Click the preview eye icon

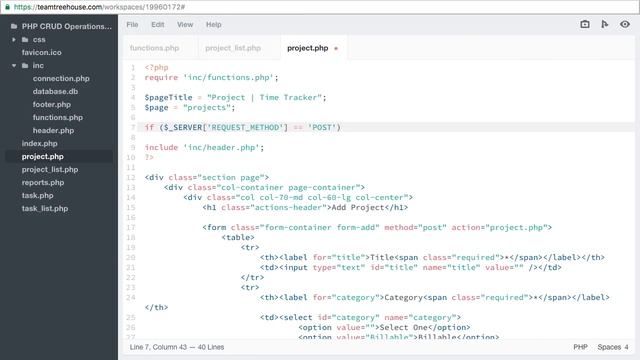click(624, 24)
